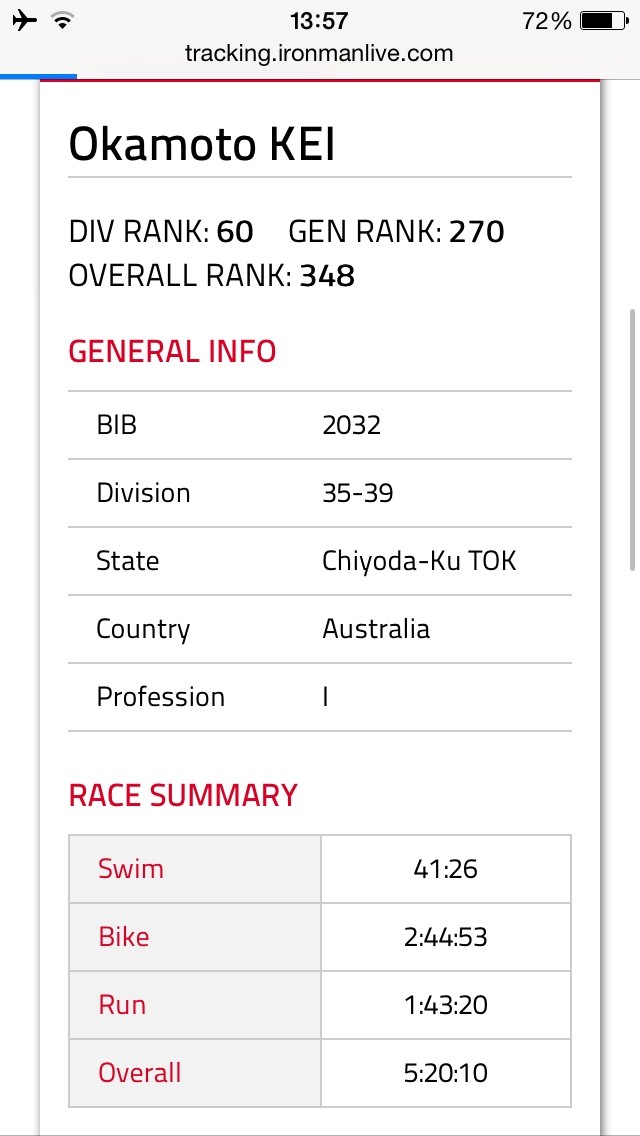This screenshot has width=640, height=1136.
Task: Tap the overall time 5:20:10
Action: 446,1072
